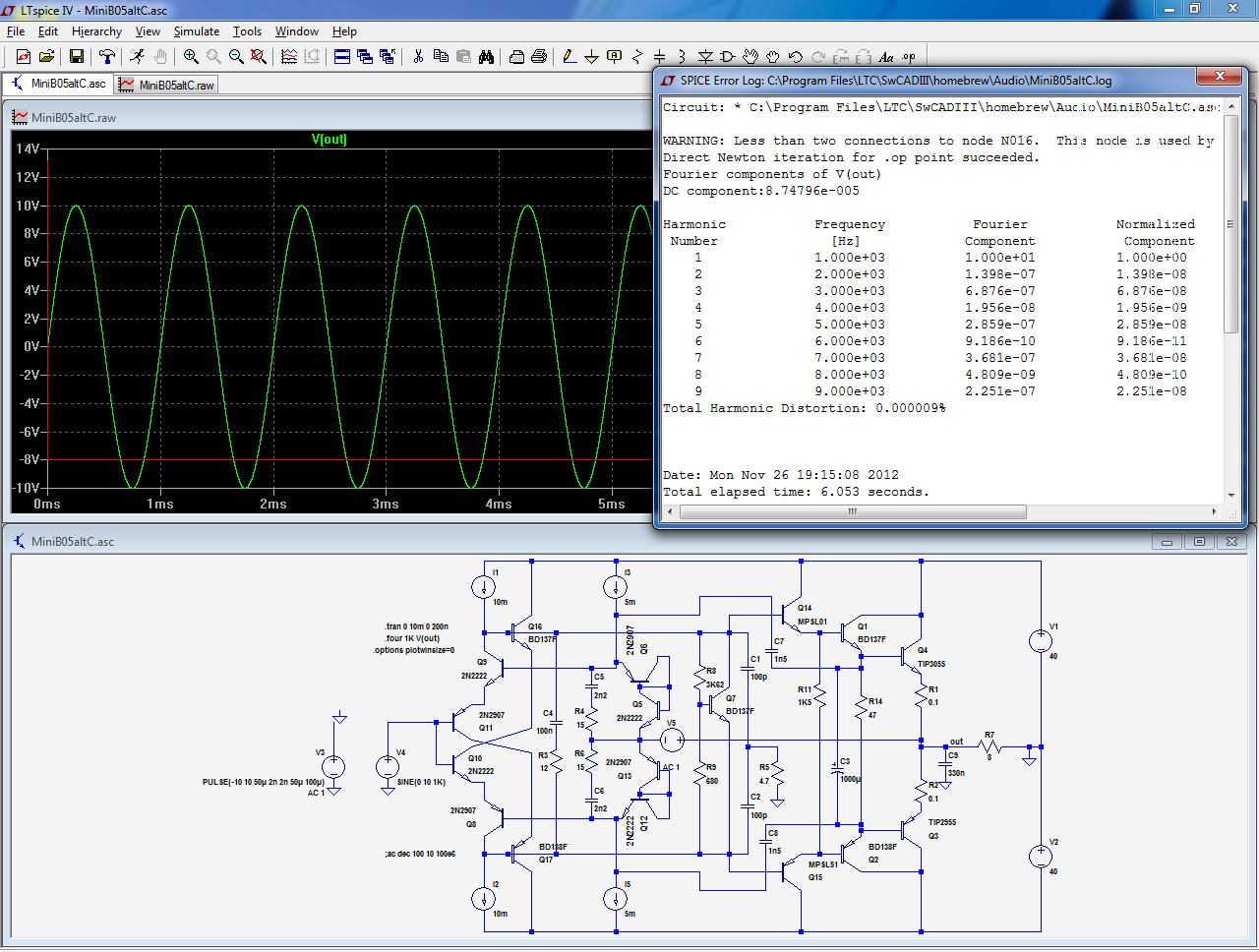Click 'Total Harmonic Distortion: 0.000009%' line
Viewport: 1259px width, 952px height.
point(804,408)
